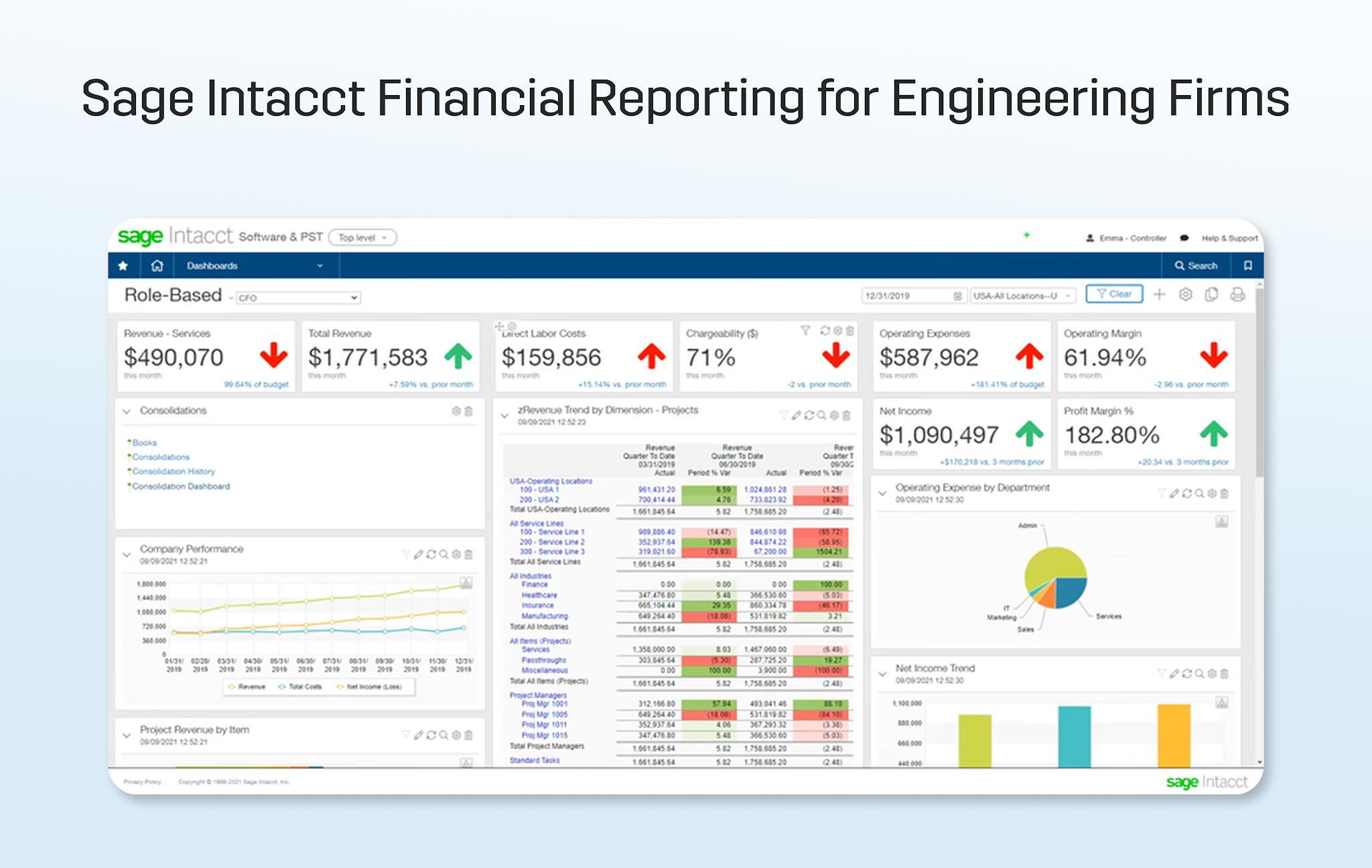Open the Privacy Policy link
The image size is (1372, 868).
[143, 782]
